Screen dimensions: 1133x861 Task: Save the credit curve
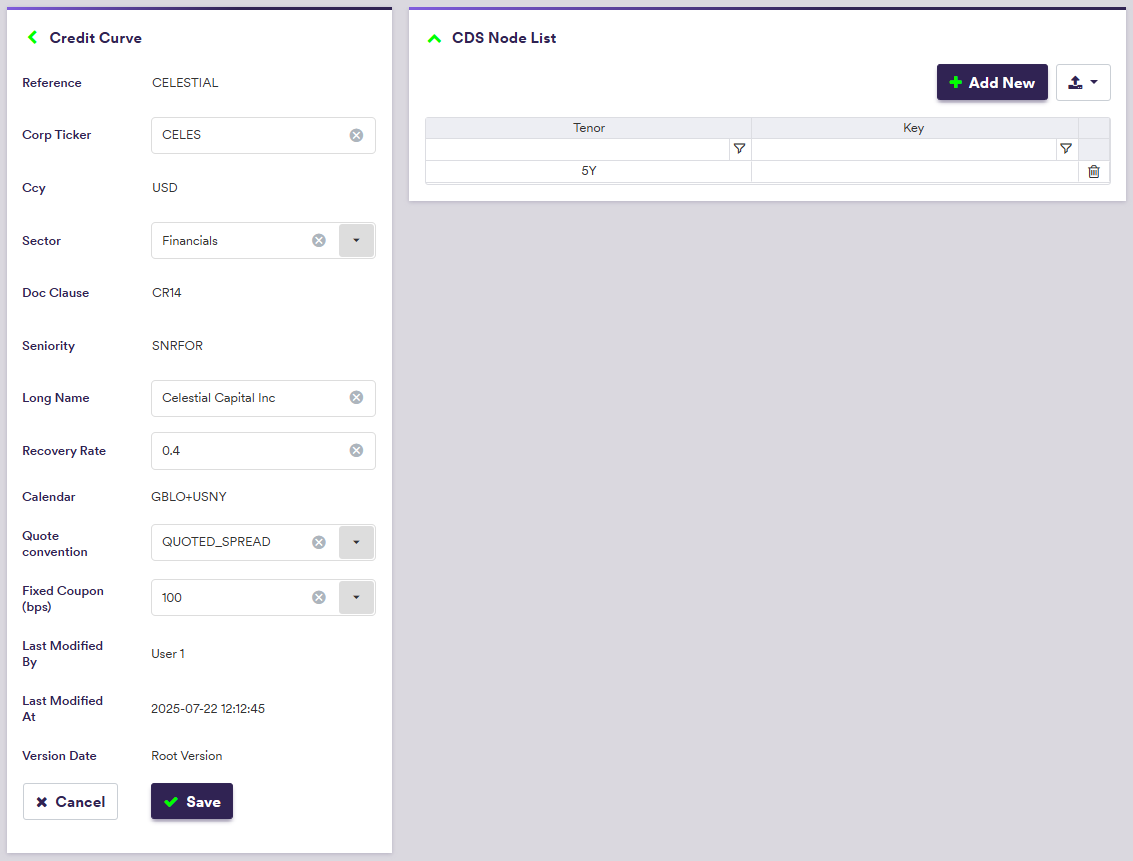[x=192, y=802]
